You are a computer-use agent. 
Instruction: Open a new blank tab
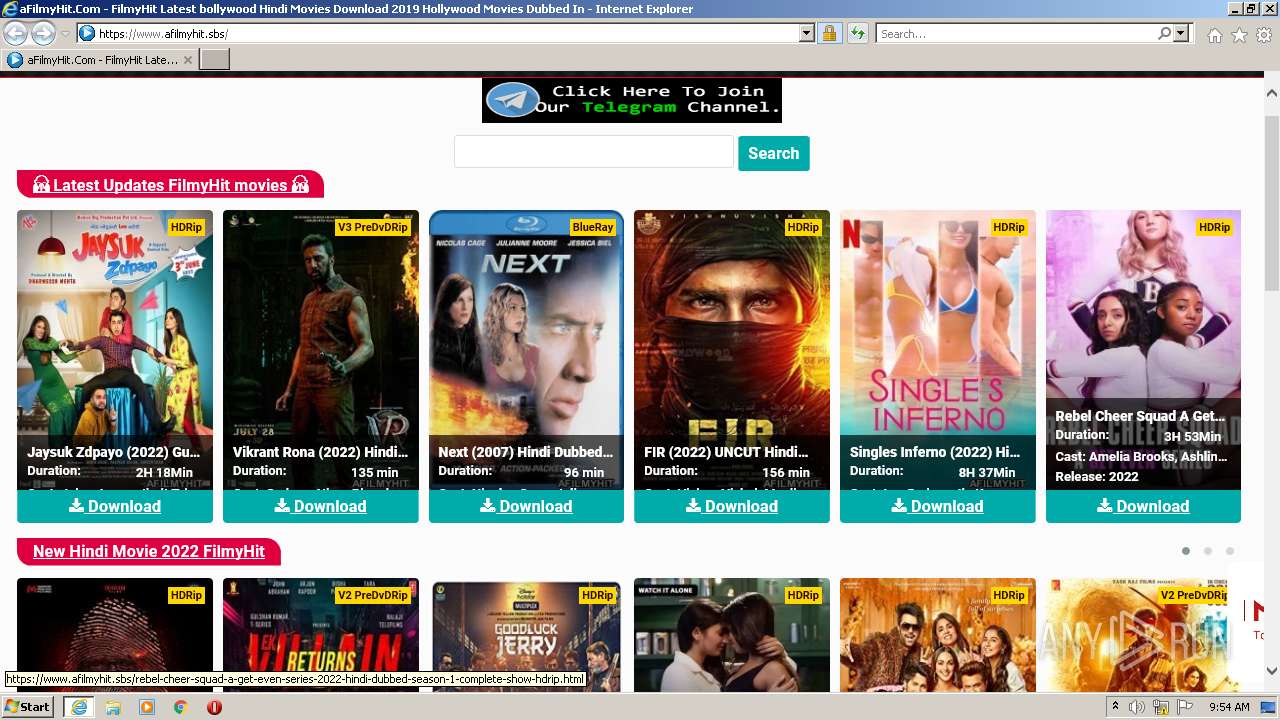coord(215,60)
